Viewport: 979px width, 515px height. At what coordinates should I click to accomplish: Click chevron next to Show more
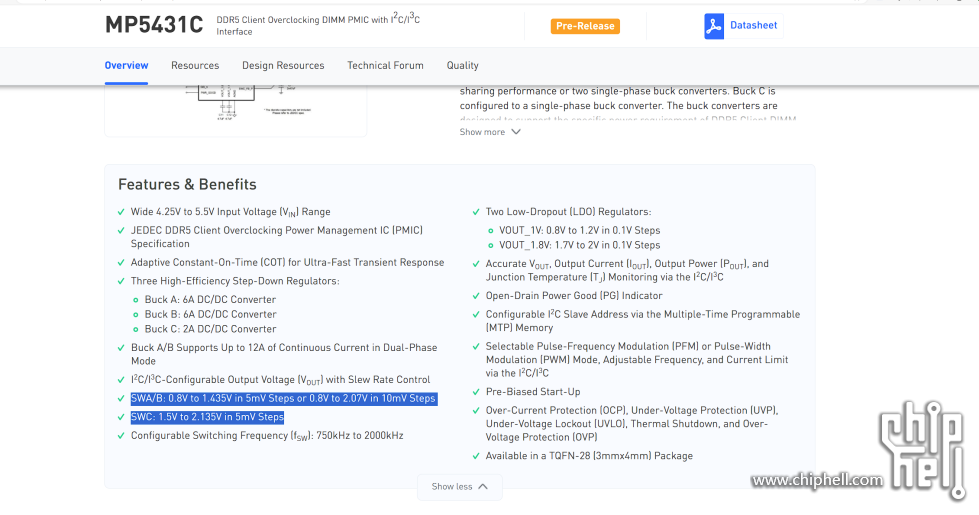tap(516, 132)
